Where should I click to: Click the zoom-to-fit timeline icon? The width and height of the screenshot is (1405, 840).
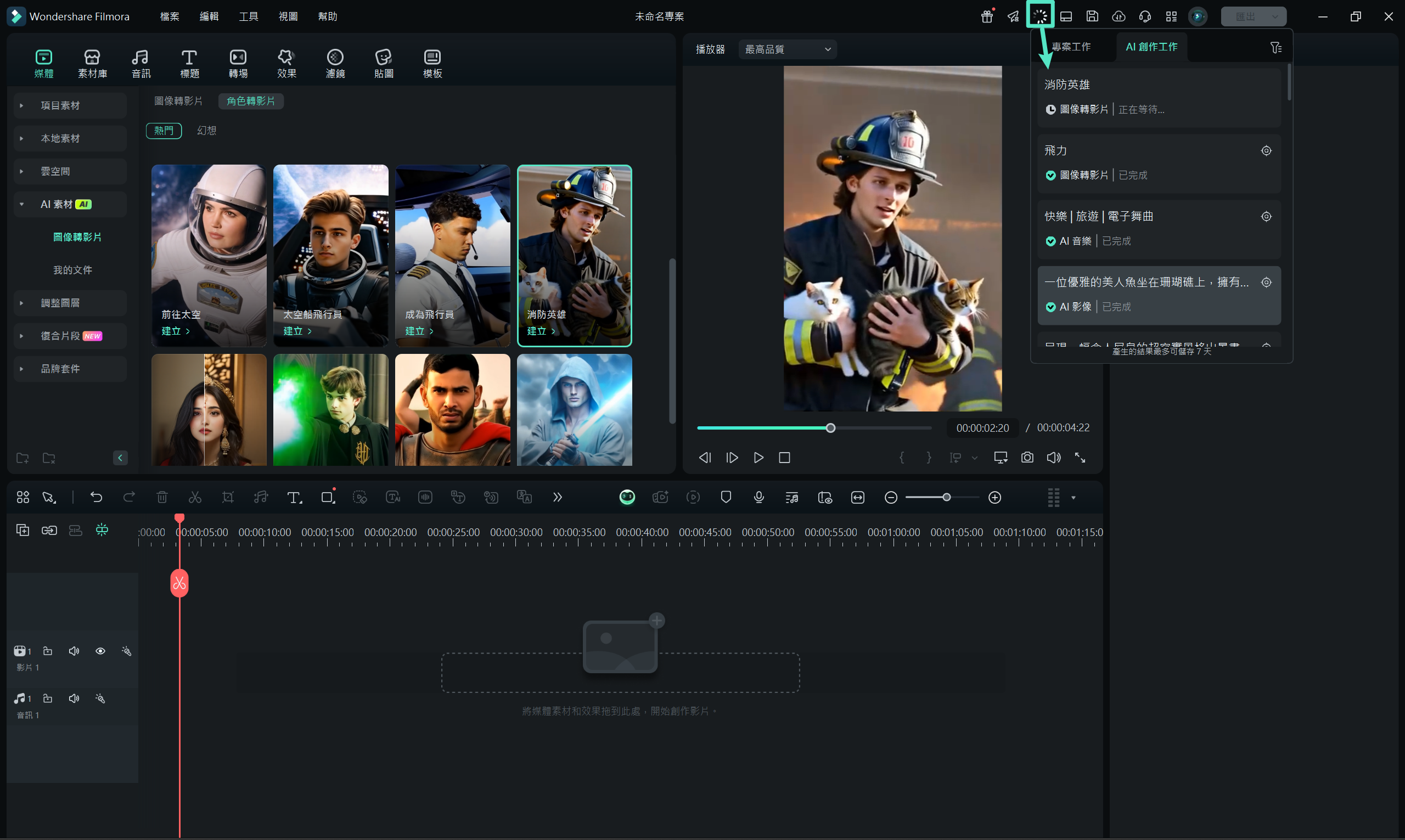[x=858, y=497]
